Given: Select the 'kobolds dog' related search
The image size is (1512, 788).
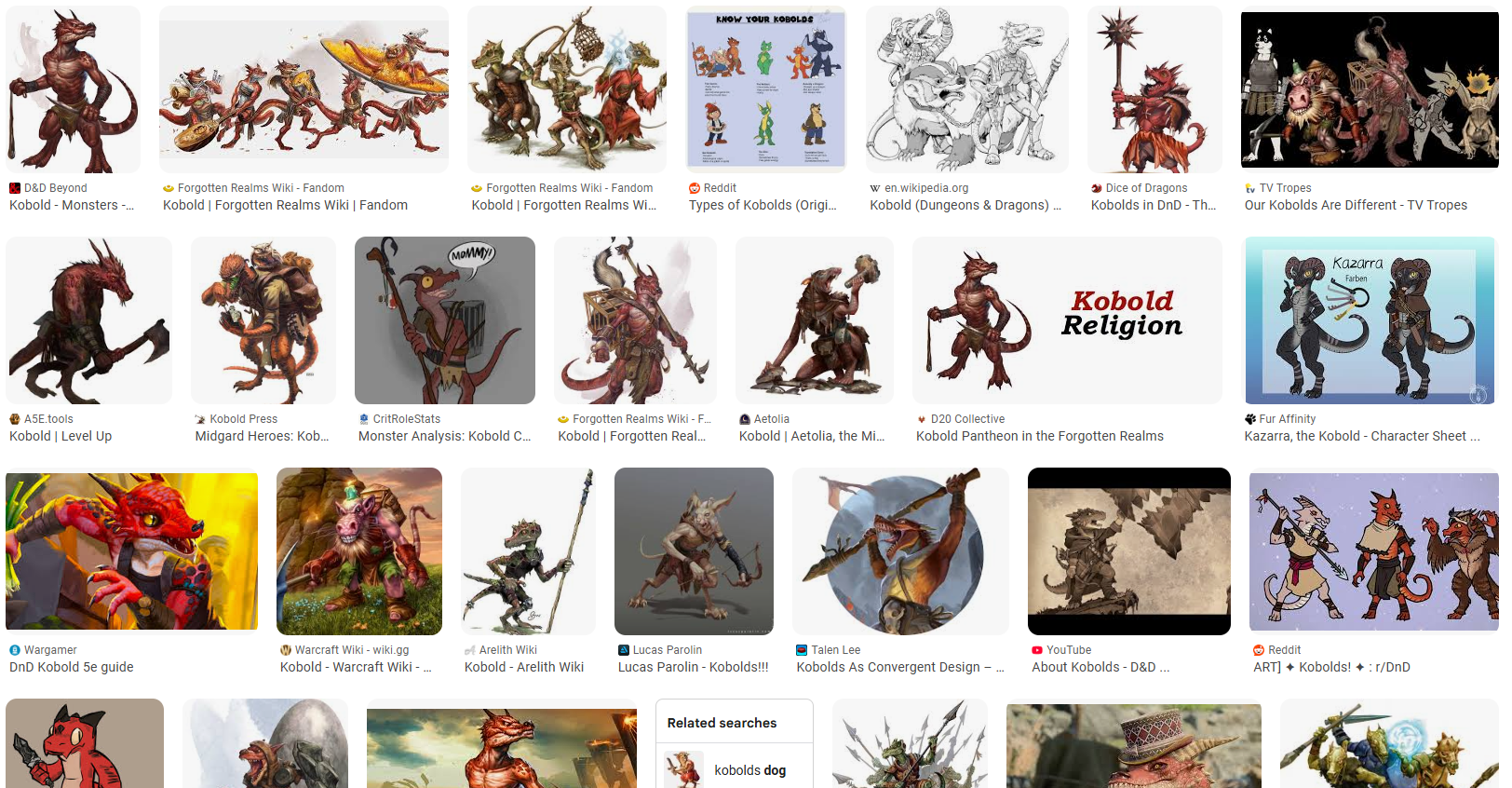Looking at the screenshot, I should (x=735, y=770).
